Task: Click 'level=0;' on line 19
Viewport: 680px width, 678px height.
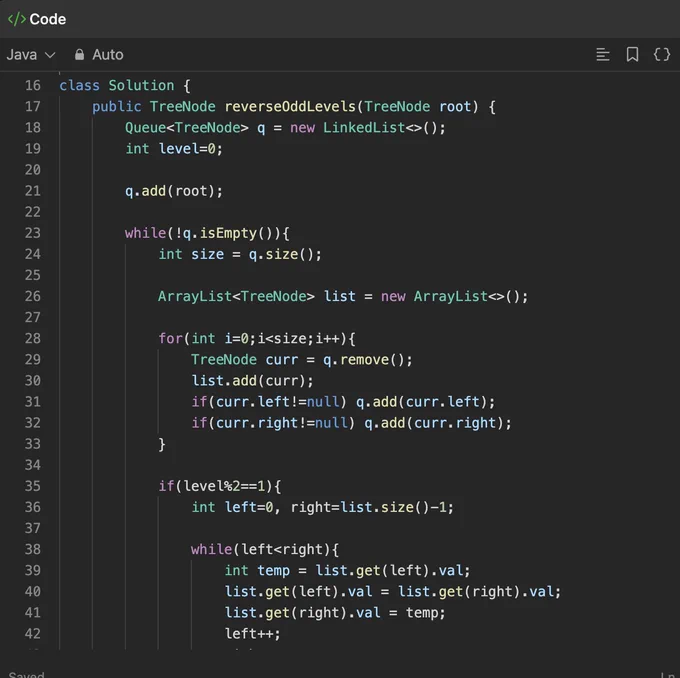Action: point(190,149)
